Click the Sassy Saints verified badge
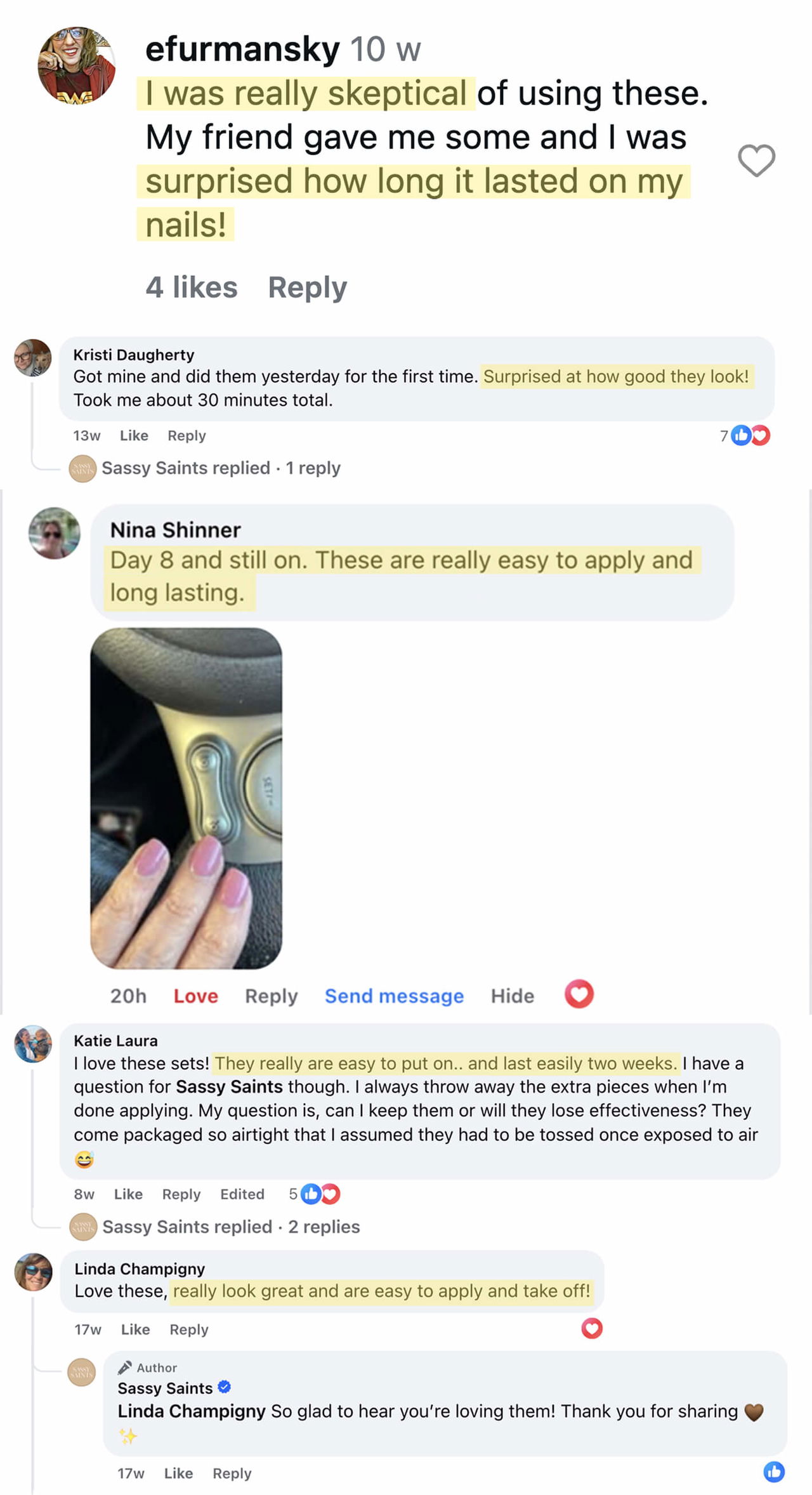Viewport: 812px width, 1495px height. pyautogui.click(x=224, y=1388)
